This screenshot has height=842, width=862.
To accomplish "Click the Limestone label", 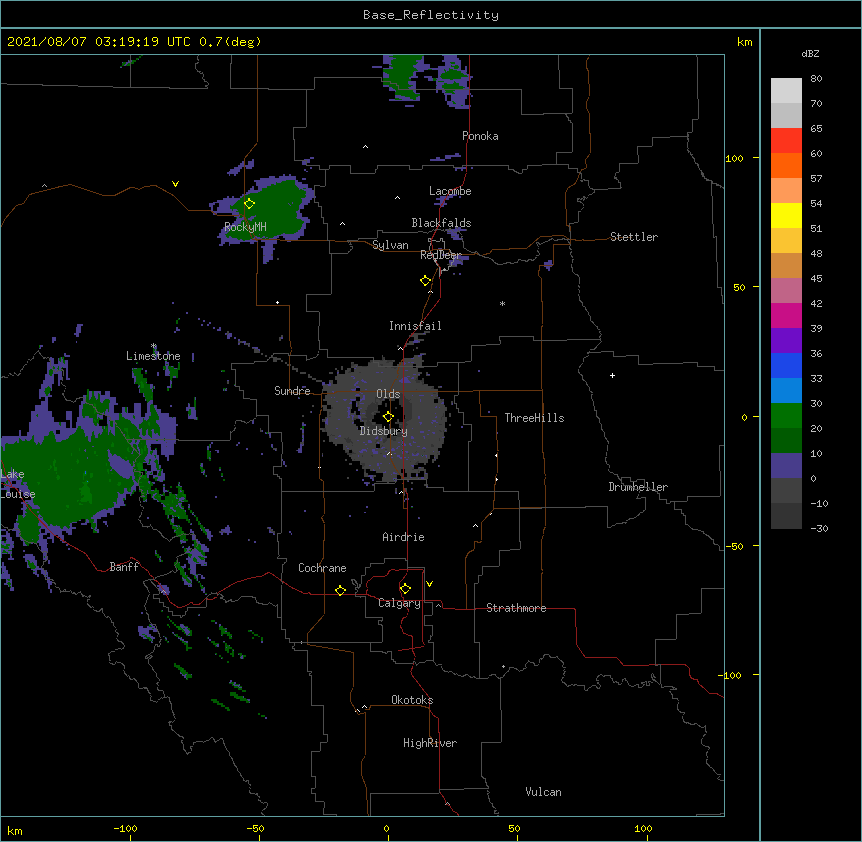I will (x=153, y=356).
